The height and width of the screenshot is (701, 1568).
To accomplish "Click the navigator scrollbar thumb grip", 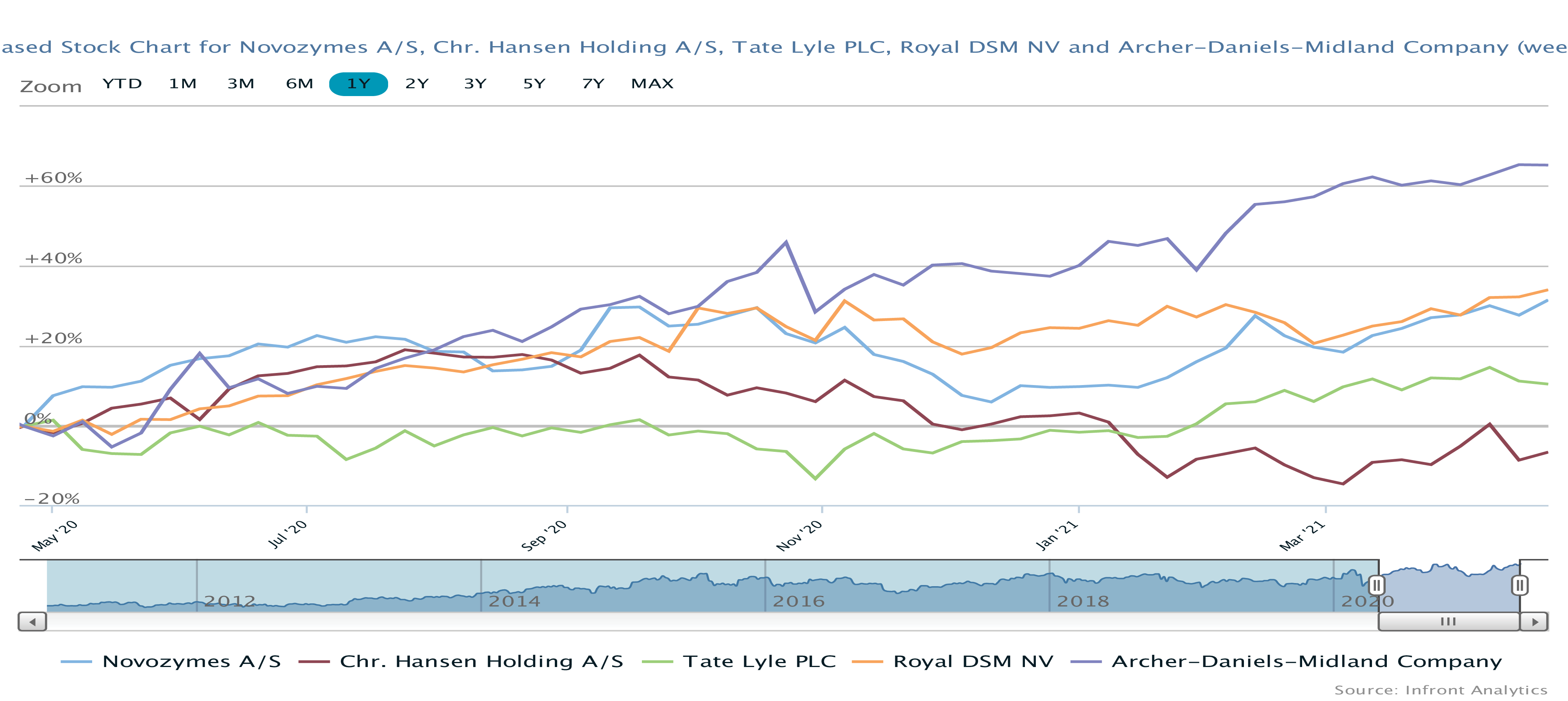I will click(x=1448, y=622).
